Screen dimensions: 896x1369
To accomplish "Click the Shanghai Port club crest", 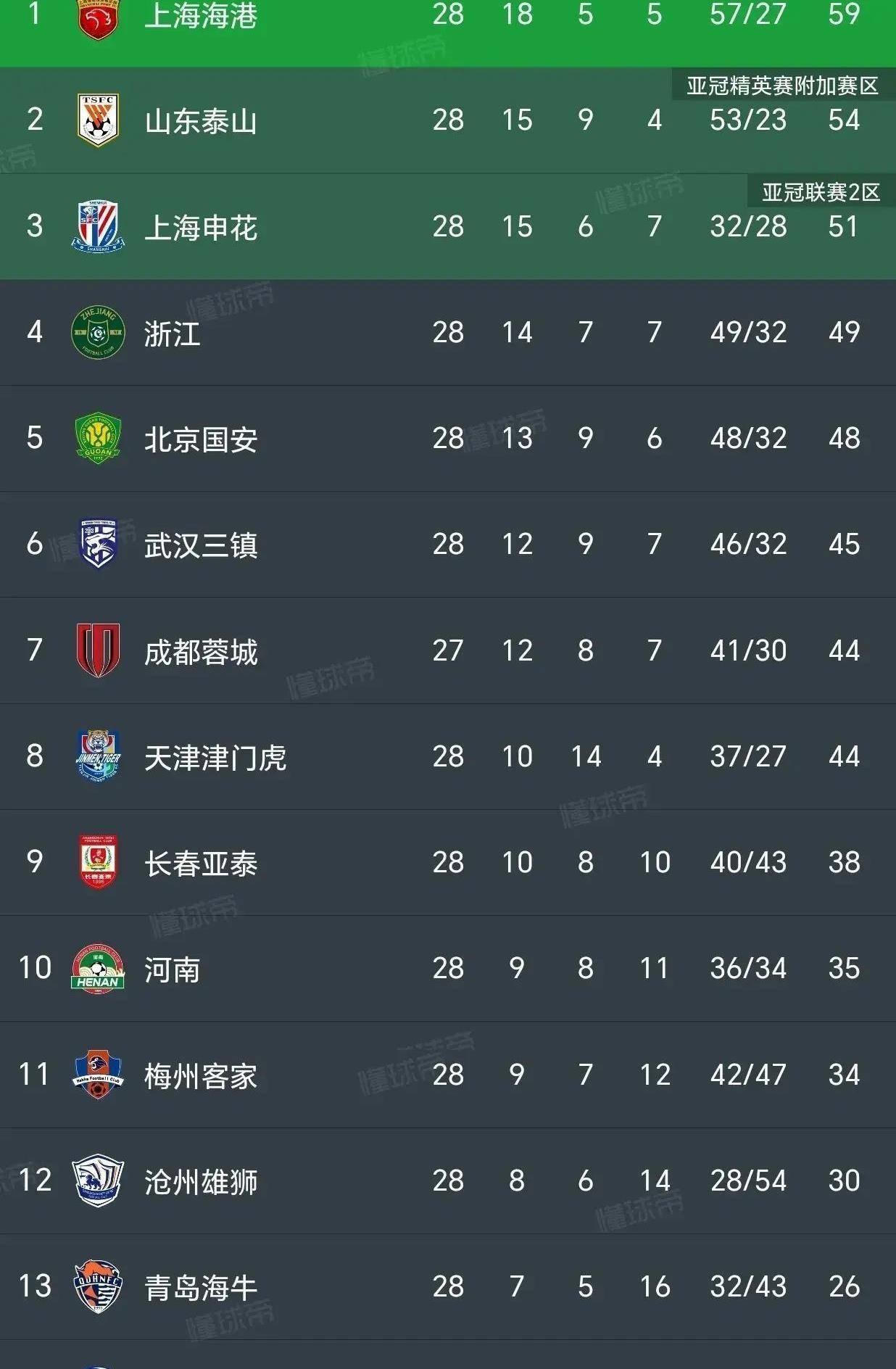I will [x=98, y=18].
